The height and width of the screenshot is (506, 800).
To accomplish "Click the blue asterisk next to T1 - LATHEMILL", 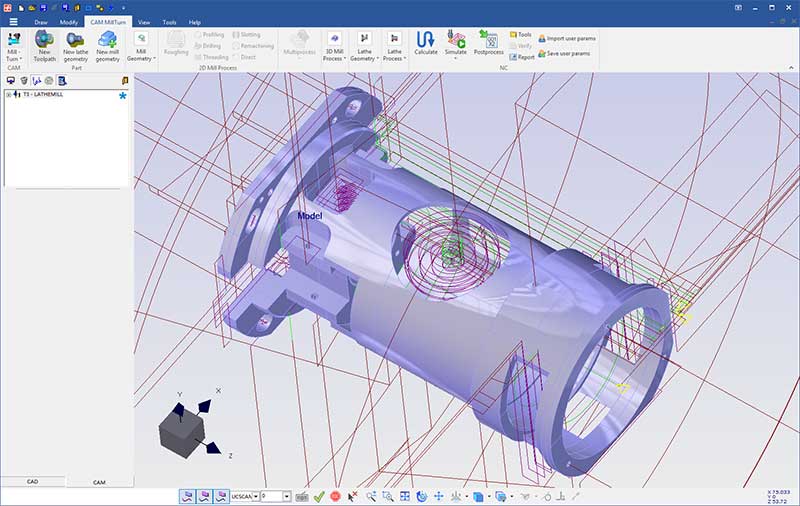I will tap(122, 96).
